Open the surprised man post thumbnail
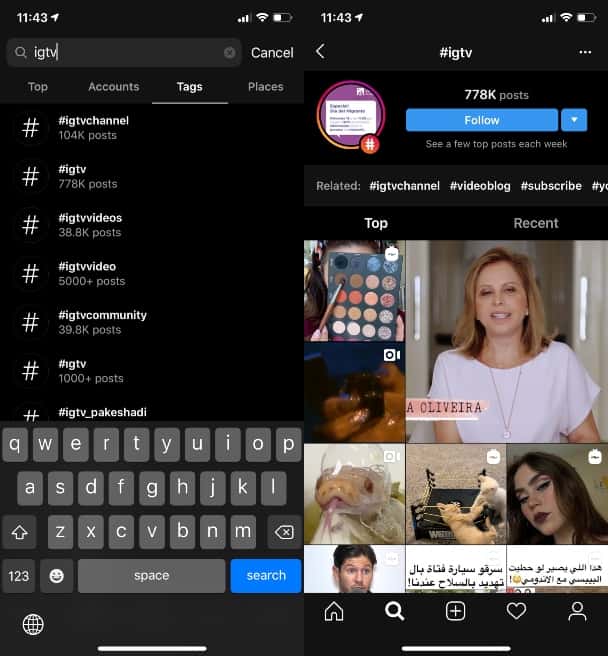 pos(354,569)
